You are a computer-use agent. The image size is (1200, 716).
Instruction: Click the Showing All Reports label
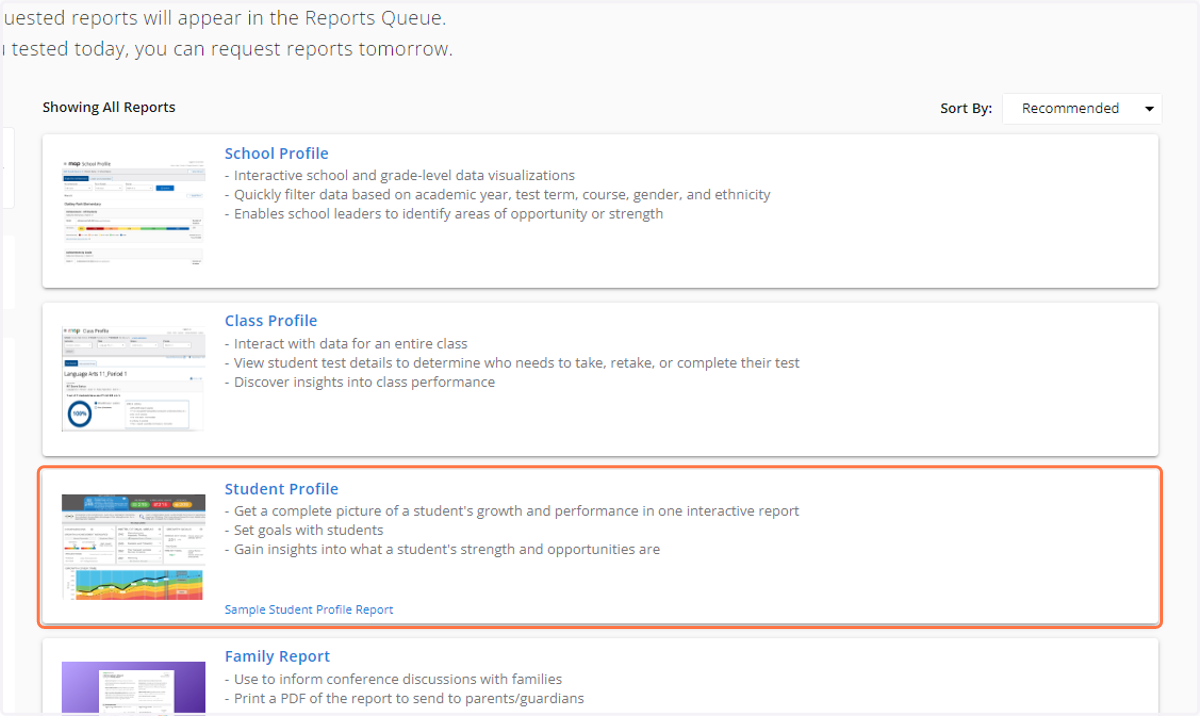click(x=109, y=107)
